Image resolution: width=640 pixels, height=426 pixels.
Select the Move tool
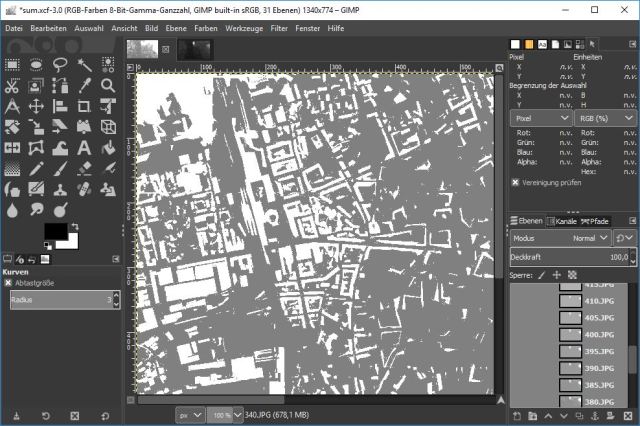[x=36, y=106]
